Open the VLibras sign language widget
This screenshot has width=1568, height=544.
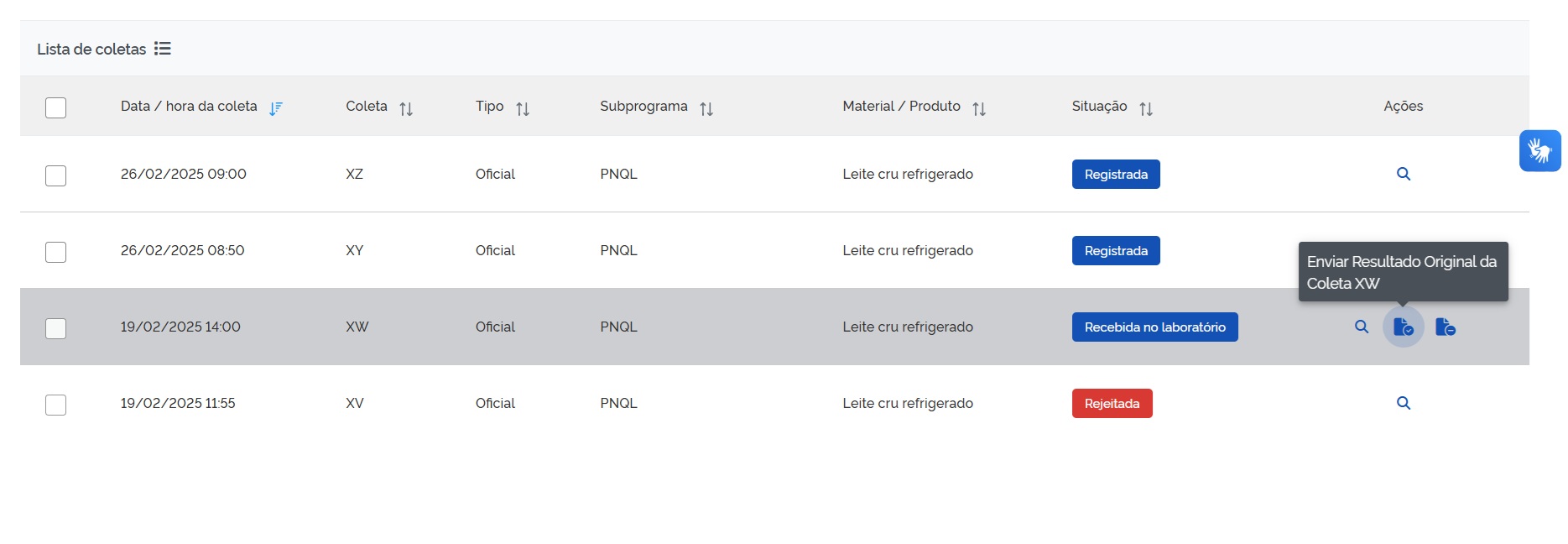(1539, 151)
